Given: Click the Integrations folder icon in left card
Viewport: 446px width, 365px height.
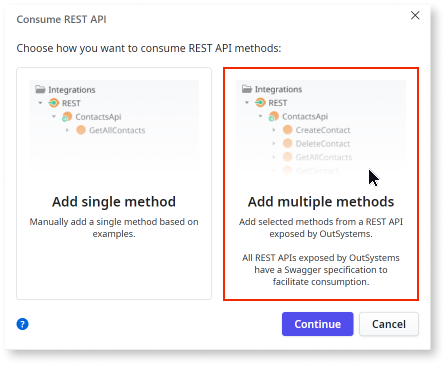Looking at the screenshot, I should click(x=40, y=89).
